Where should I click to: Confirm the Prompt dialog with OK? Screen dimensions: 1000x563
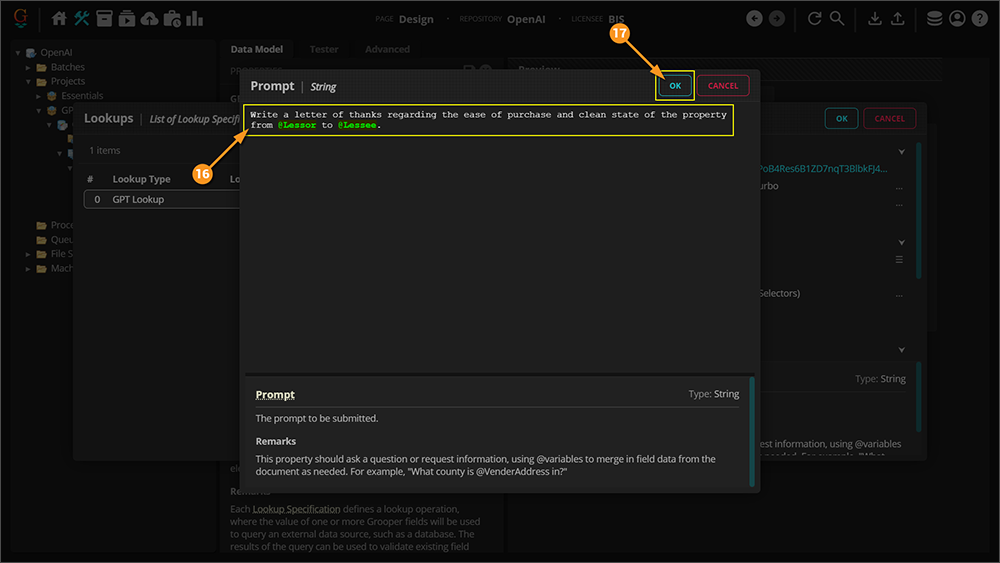675,85
